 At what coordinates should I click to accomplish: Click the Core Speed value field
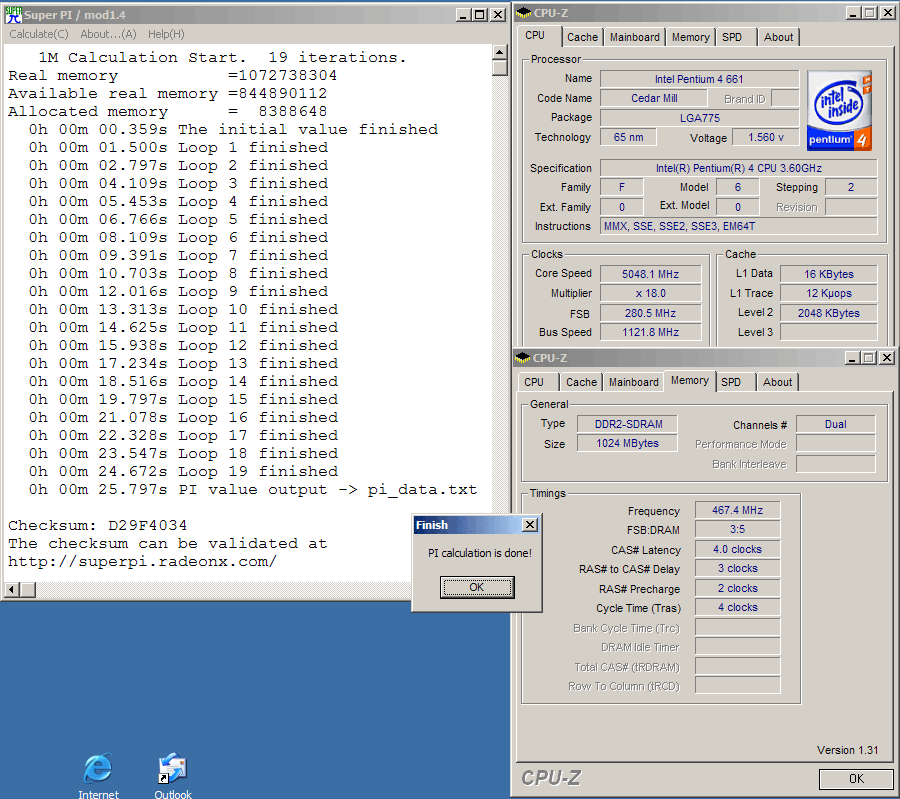651,273
